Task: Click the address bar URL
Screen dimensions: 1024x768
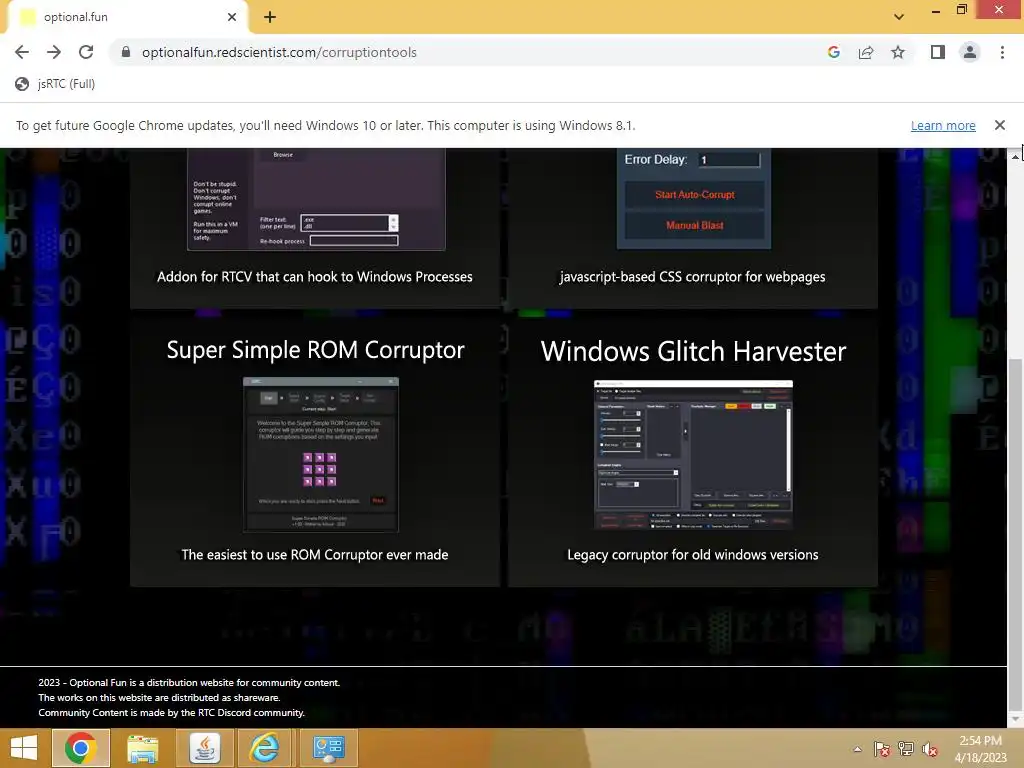Action: [x=279, y=52]
